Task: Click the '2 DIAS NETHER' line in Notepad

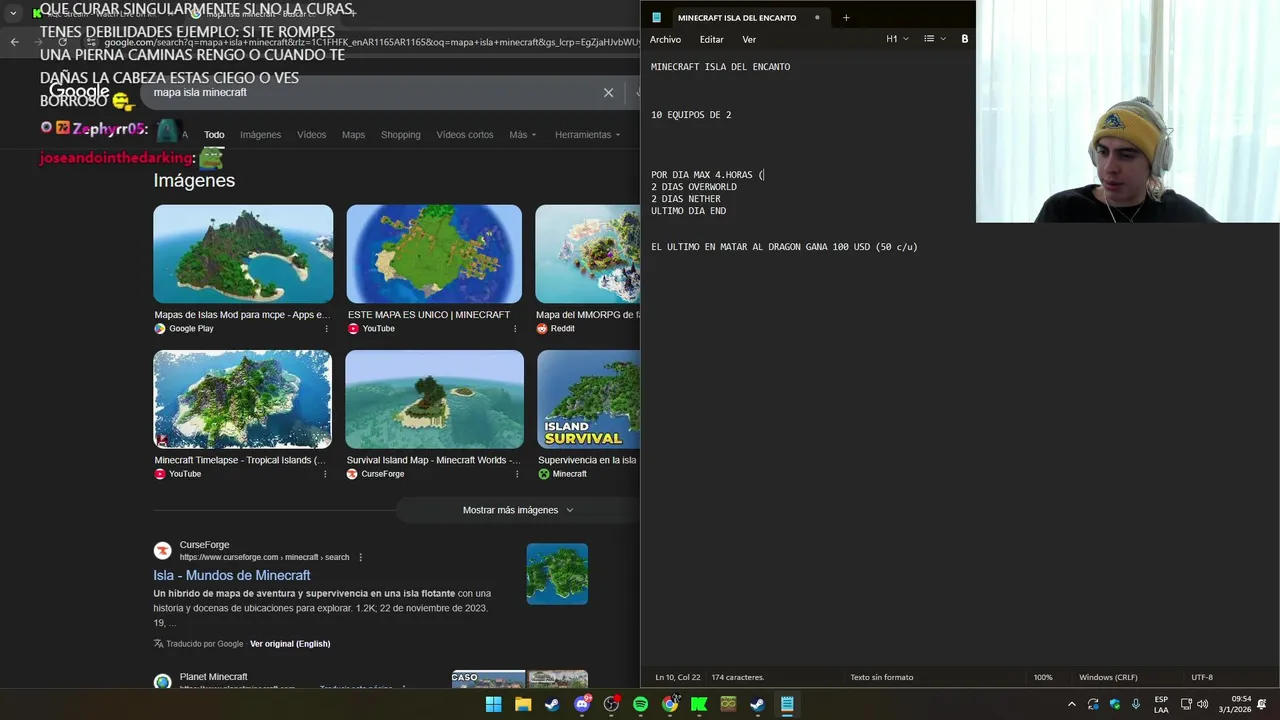Action: click(686, 199)
